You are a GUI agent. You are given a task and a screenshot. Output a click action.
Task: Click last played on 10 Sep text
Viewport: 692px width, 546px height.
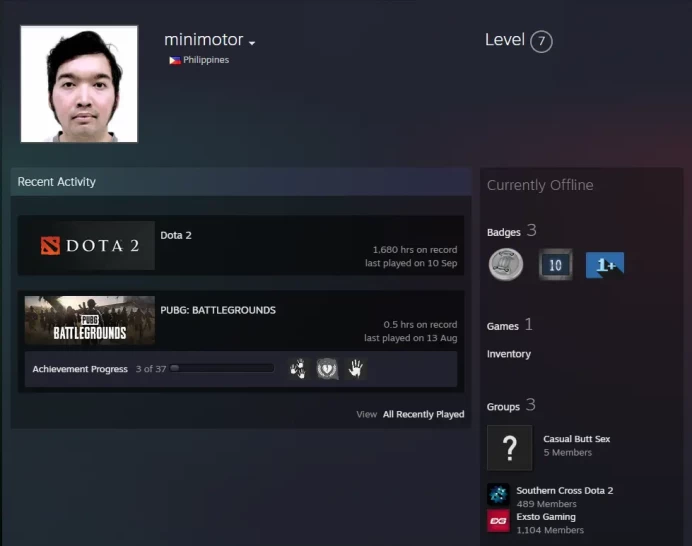pos(411,263)
